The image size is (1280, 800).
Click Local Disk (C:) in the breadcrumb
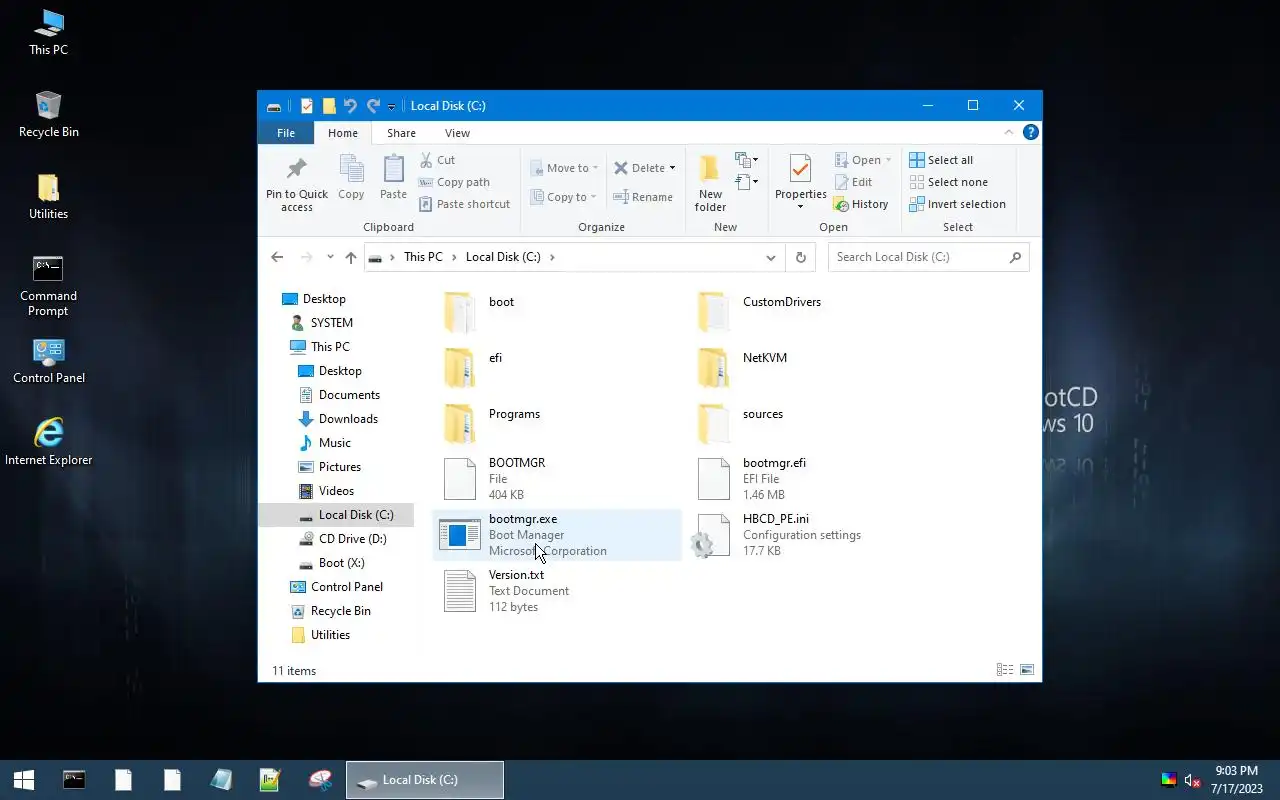click(503, 257)
